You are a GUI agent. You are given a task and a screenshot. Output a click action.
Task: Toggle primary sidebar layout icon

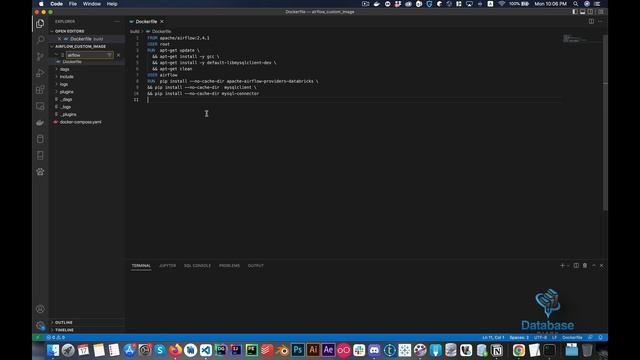(x=575, y=12)
